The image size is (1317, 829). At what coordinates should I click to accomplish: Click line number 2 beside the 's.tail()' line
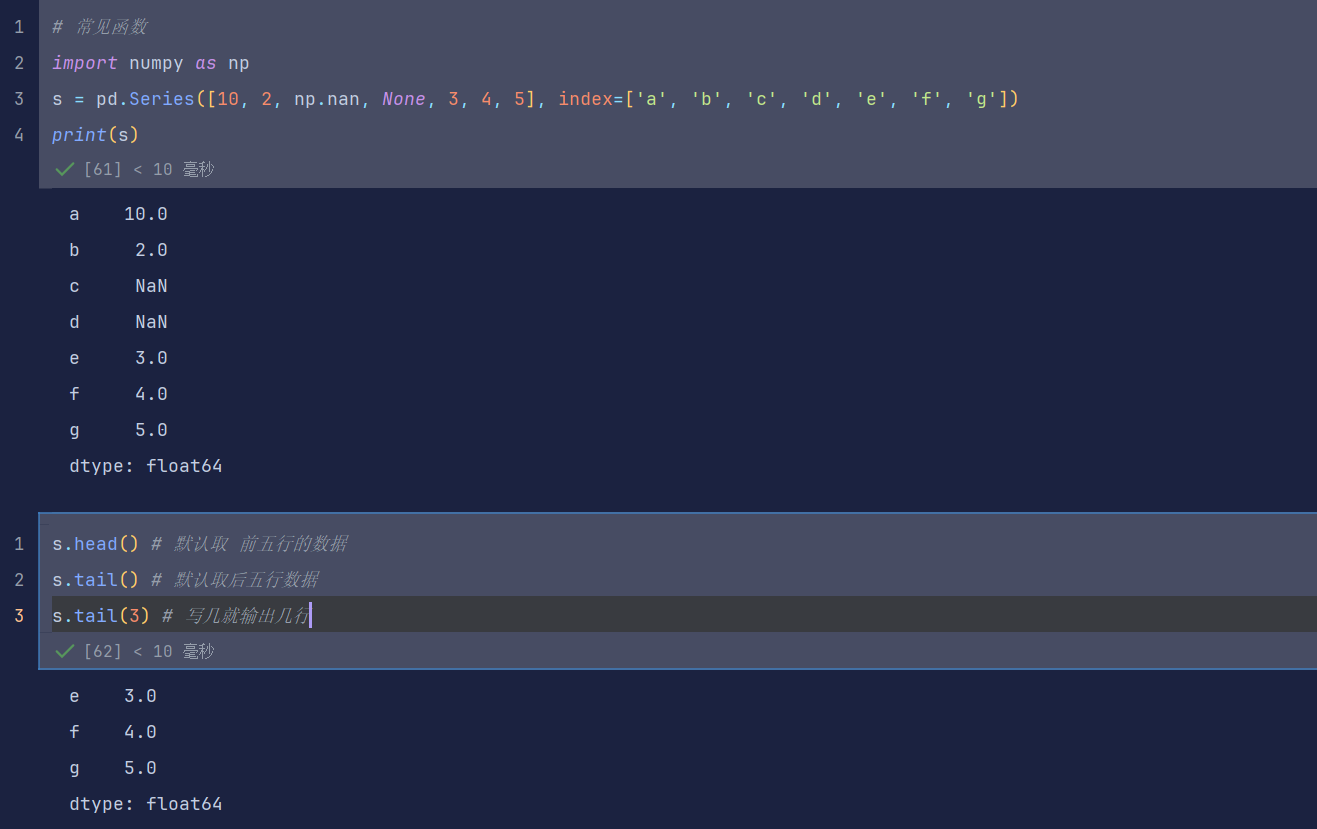pos(19,580)
